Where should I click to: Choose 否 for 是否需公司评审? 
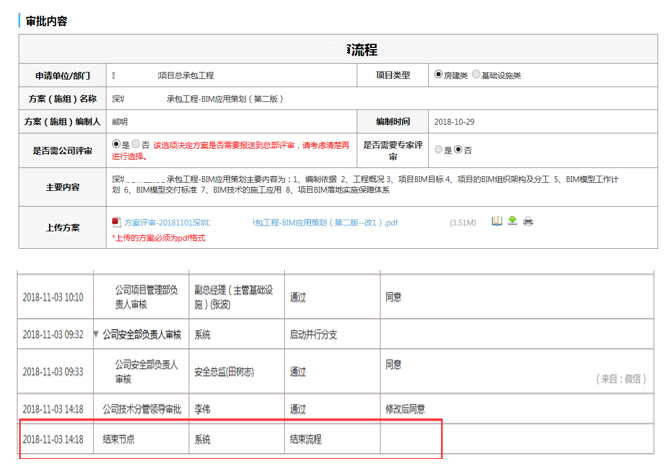click(136, 144)
